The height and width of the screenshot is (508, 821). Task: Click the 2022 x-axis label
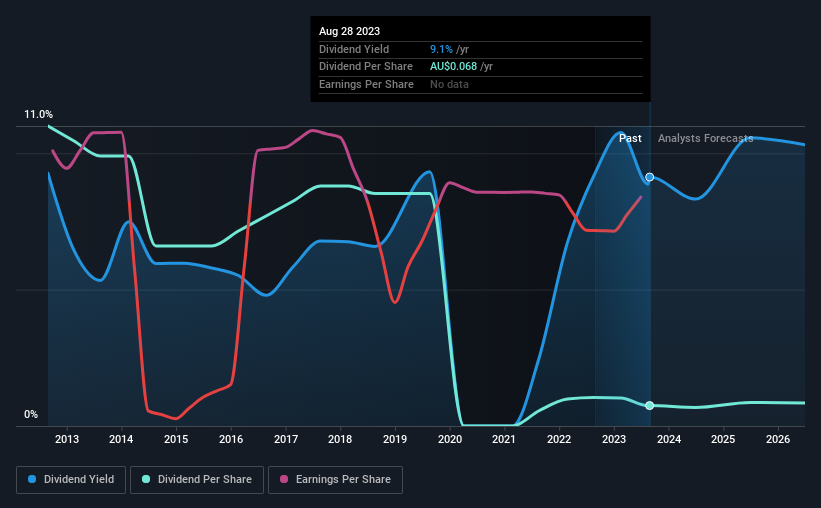coord(559,439)
